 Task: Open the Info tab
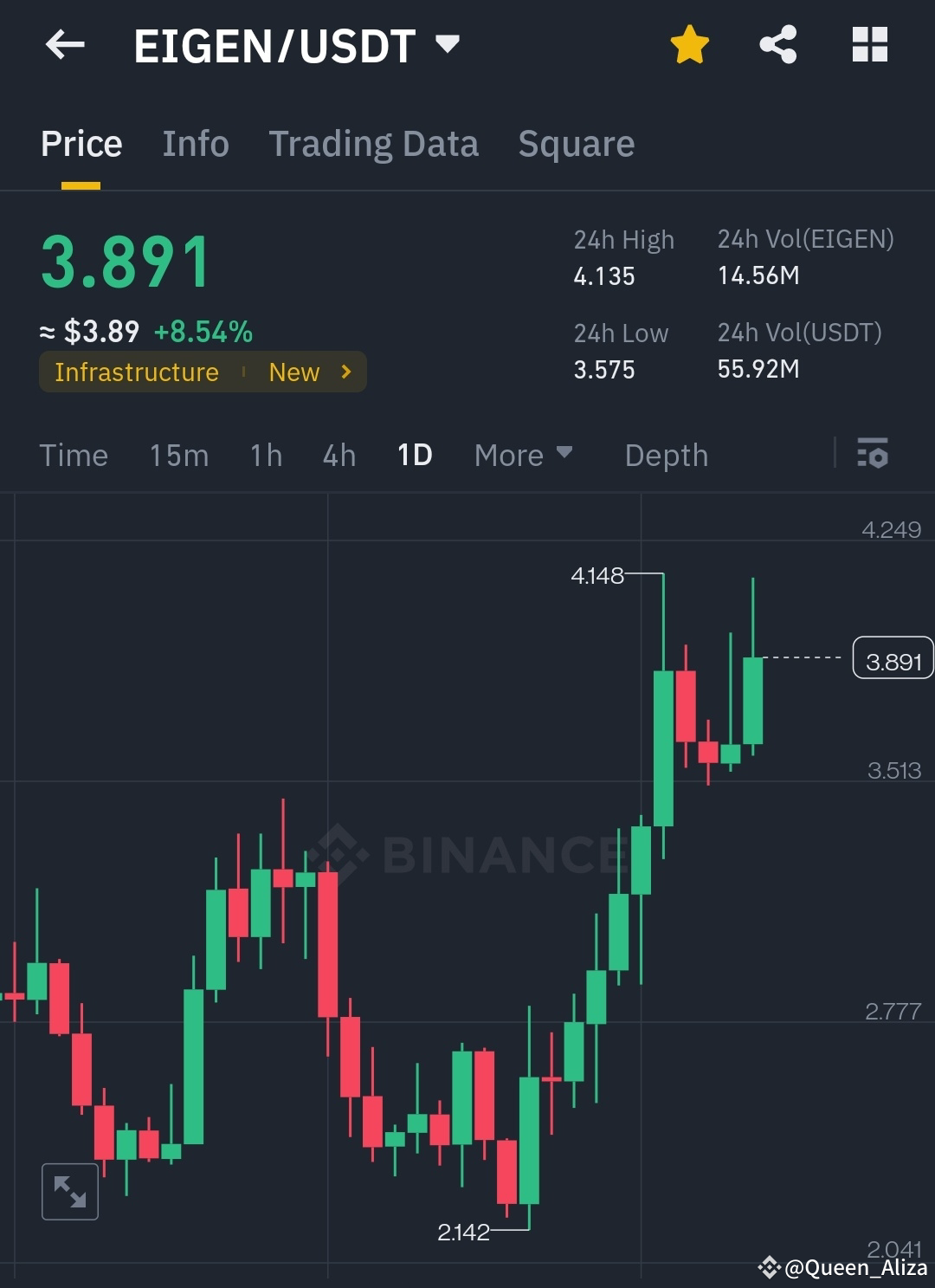click(x=195, y=143)
